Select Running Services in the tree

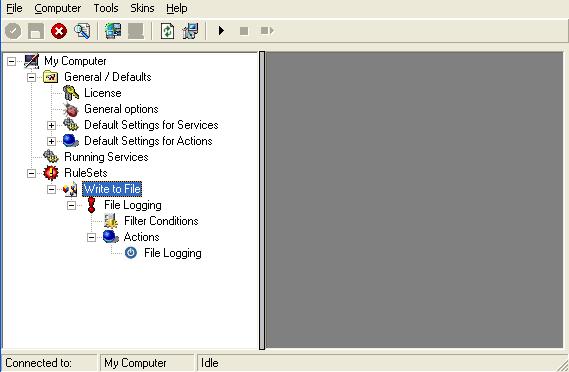click(106, 157)
